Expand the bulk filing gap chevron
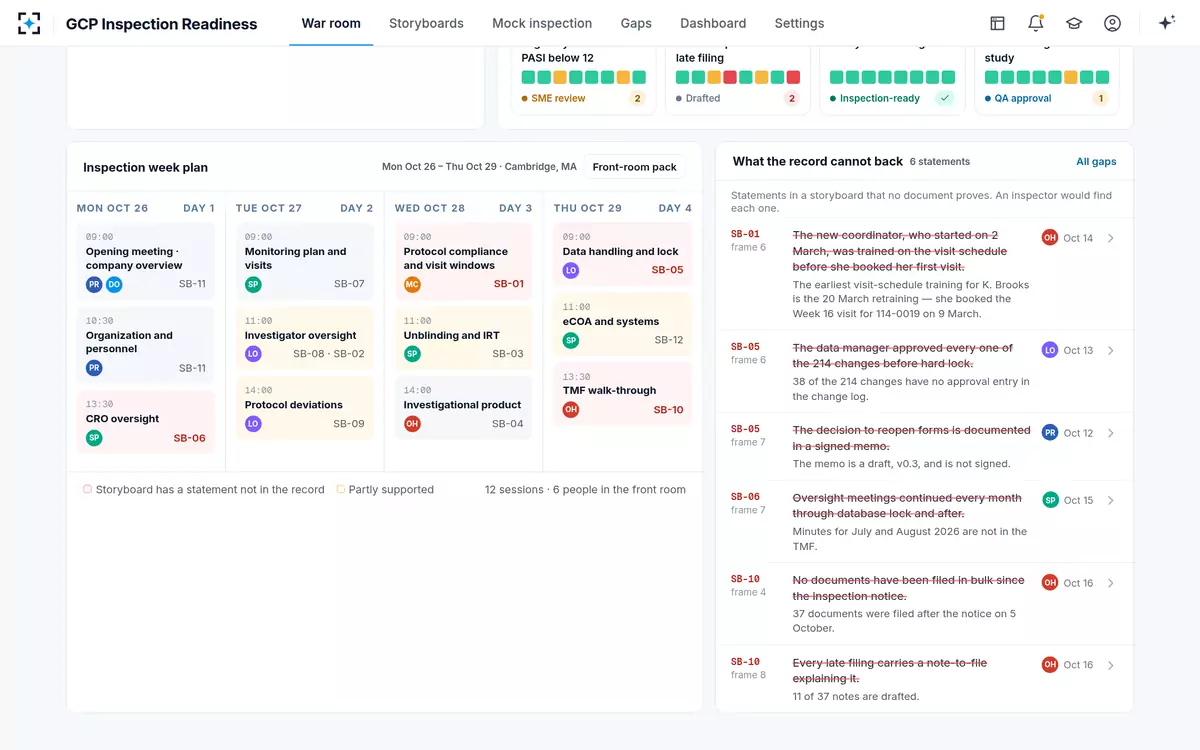Screen dimensions: 1200x750 [1111, 583]
